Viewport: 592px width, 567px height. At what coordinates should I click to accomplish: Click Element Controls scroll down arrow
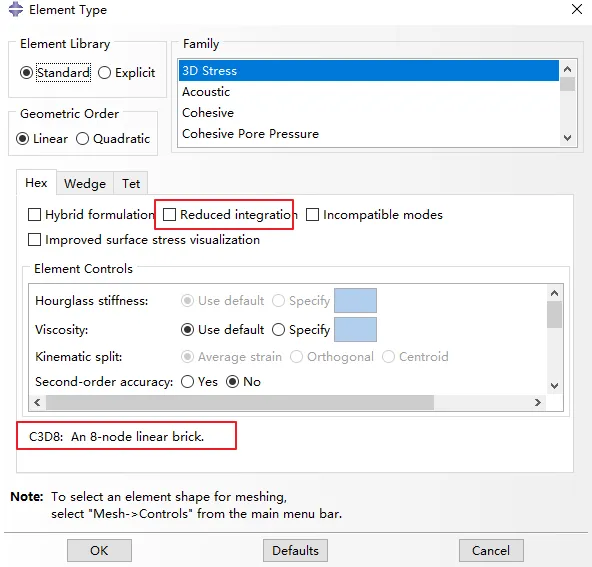pos(554,386)
